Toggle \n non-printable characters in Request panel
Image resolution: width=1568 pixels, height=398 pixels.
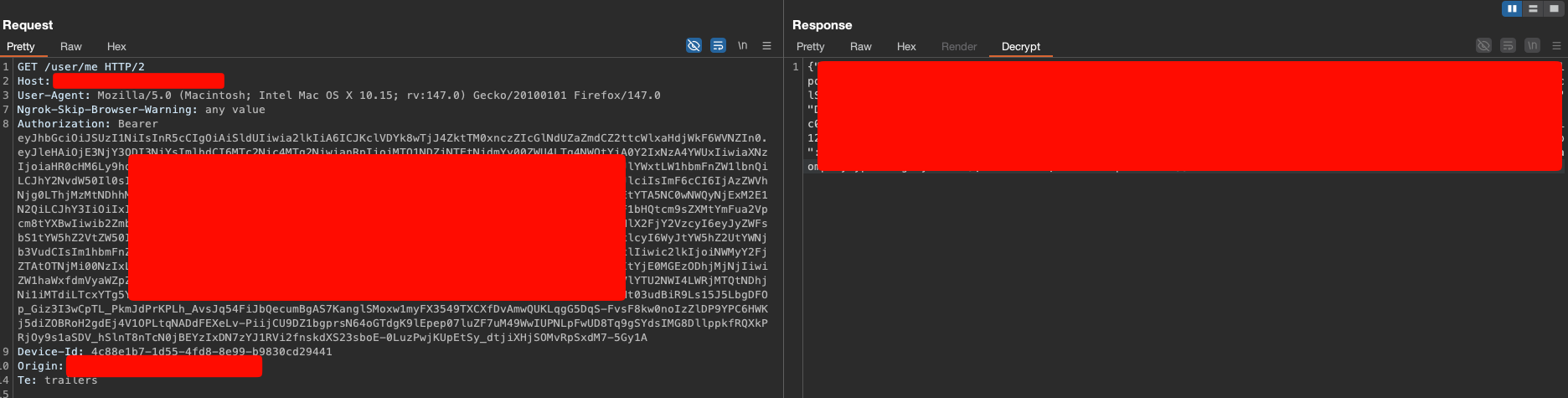coord(742,46)
